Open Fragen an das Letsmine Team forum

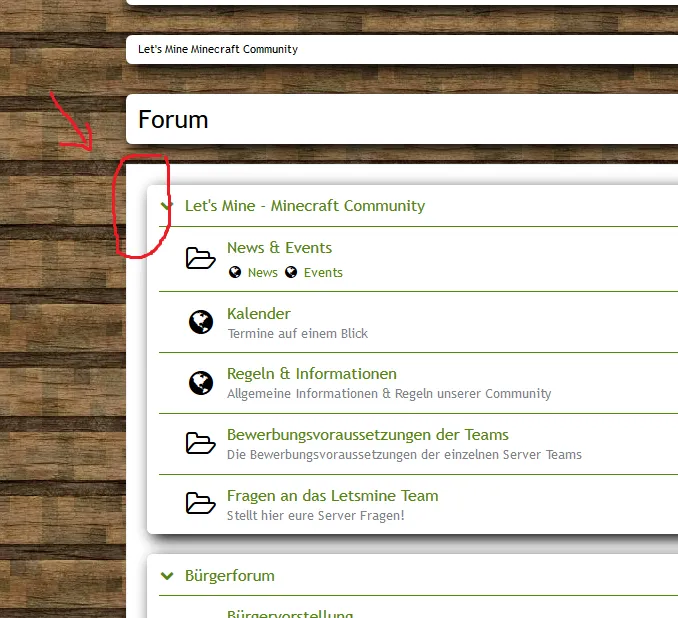click(333, 496)
